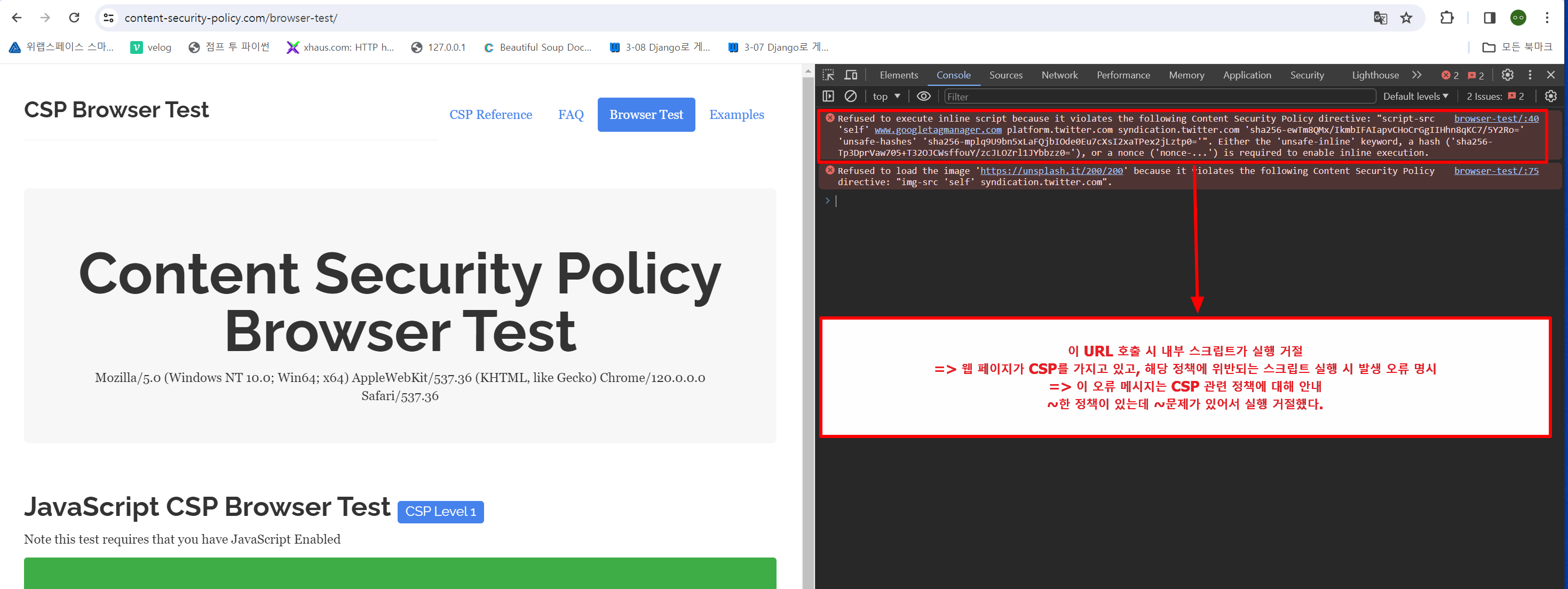Expand the top JavaScript context dropdown

(886, 96)
